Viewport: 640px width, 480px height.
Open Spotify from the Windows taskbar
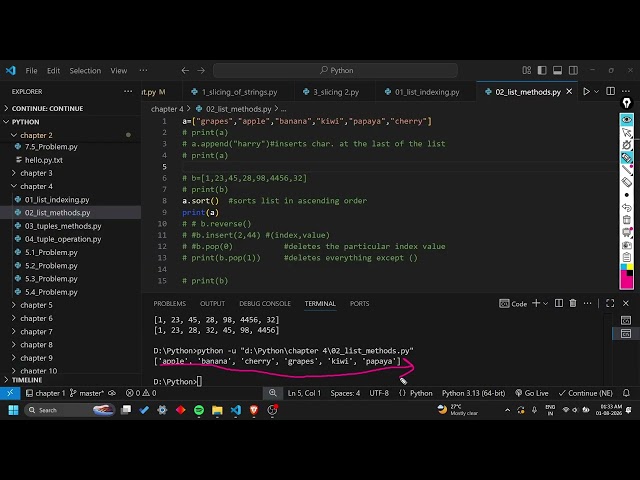click(x=199, y=410)
